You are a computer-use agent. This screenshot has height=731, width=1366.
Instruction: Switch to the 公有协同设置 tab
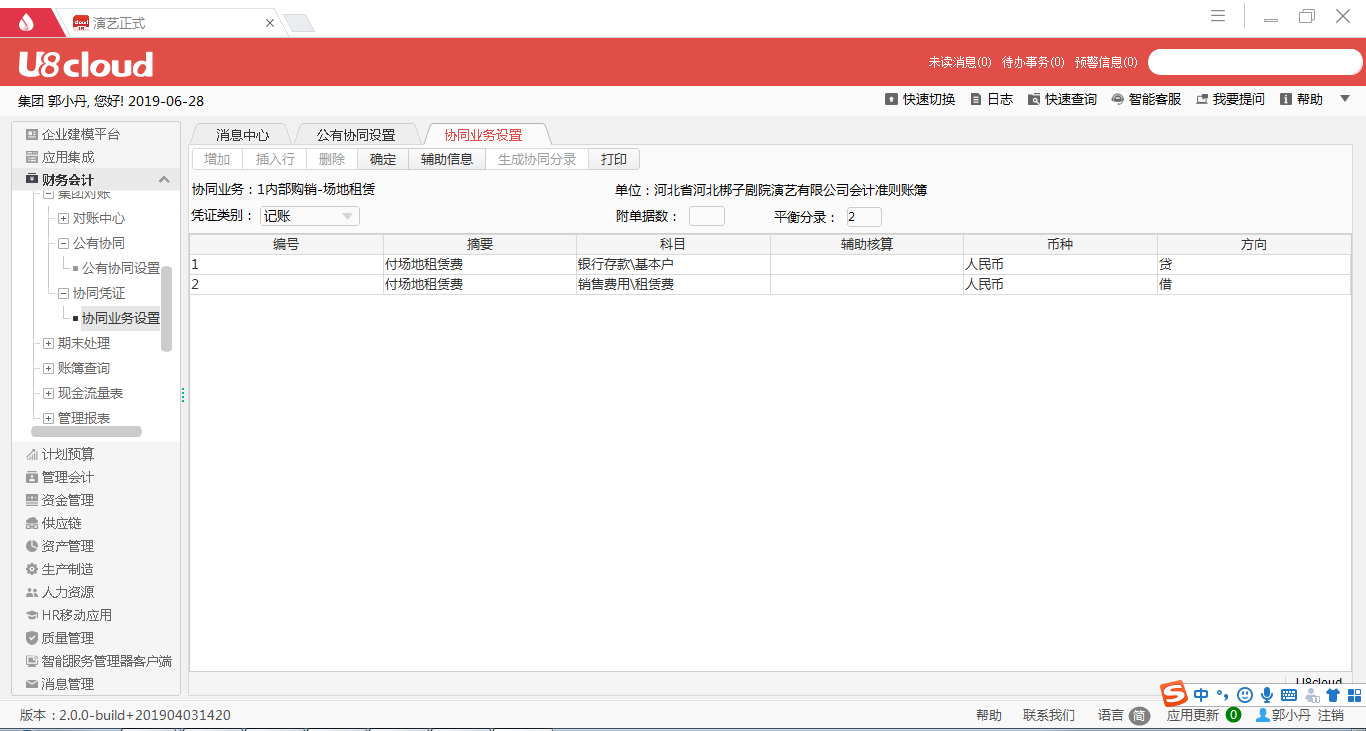(356, 135)
